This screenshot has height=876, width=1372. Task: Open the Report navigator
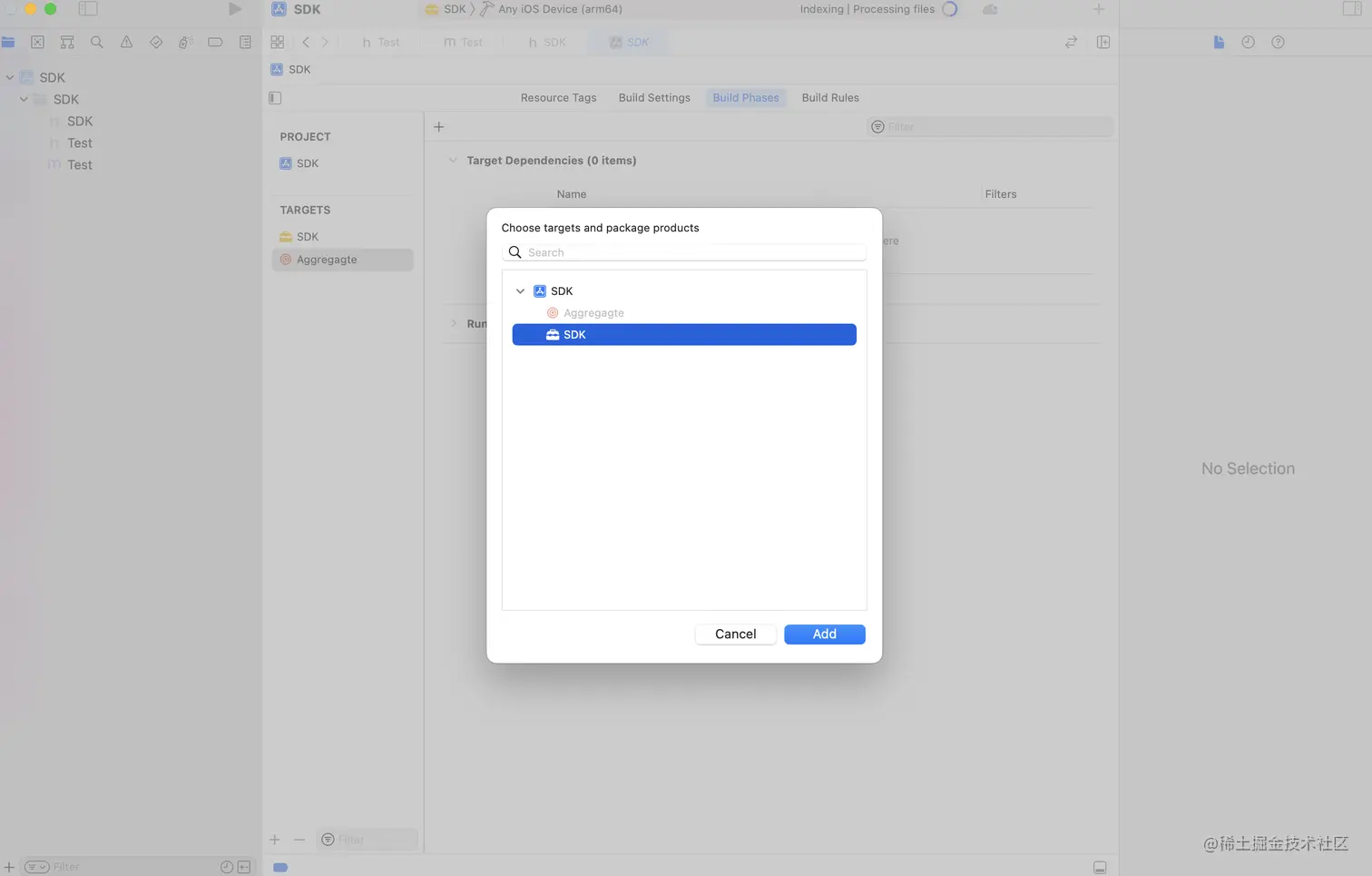point(245,42)
